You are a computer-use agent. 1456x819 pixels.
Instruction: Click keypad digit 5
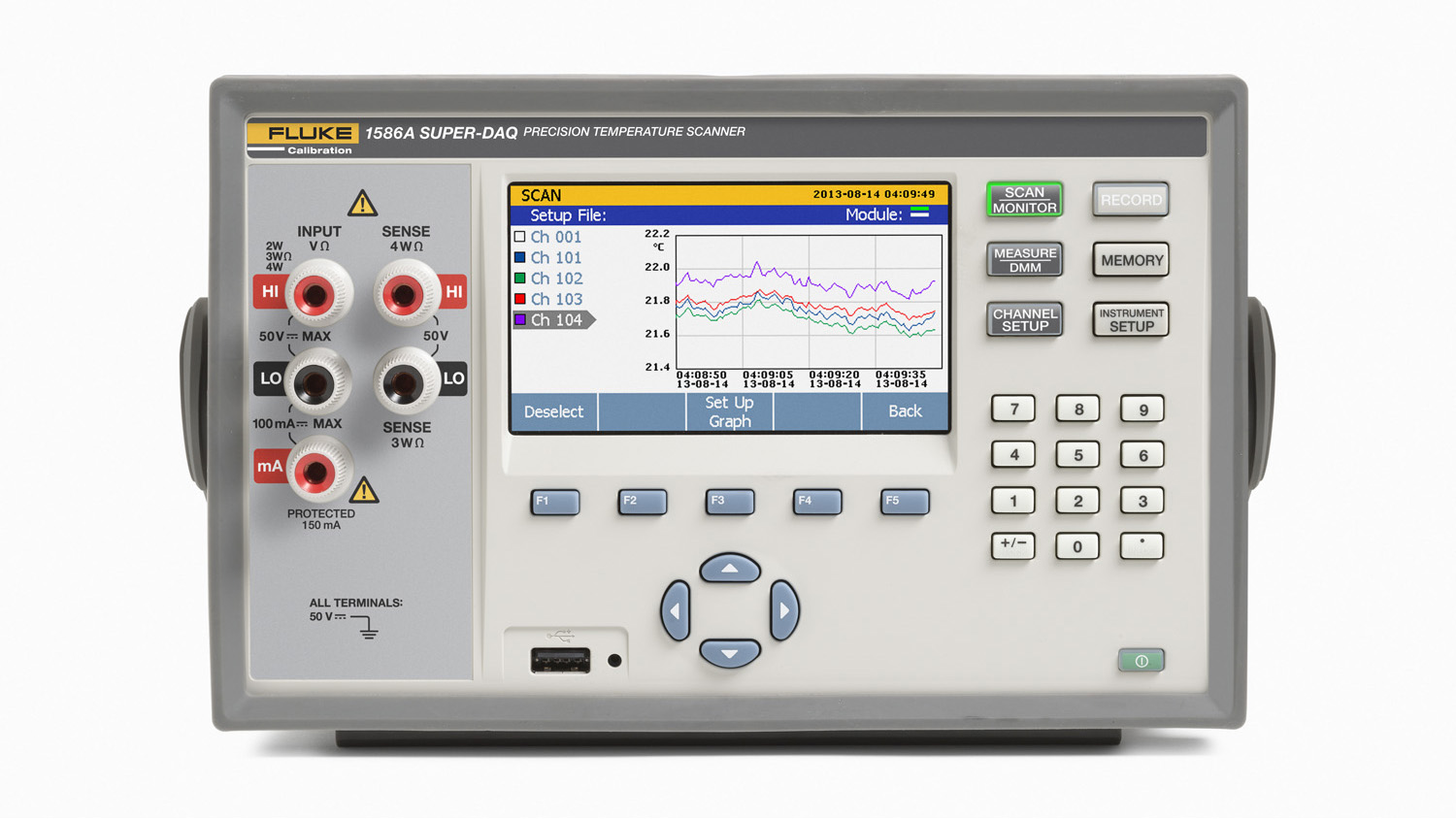pos(1077,455)
